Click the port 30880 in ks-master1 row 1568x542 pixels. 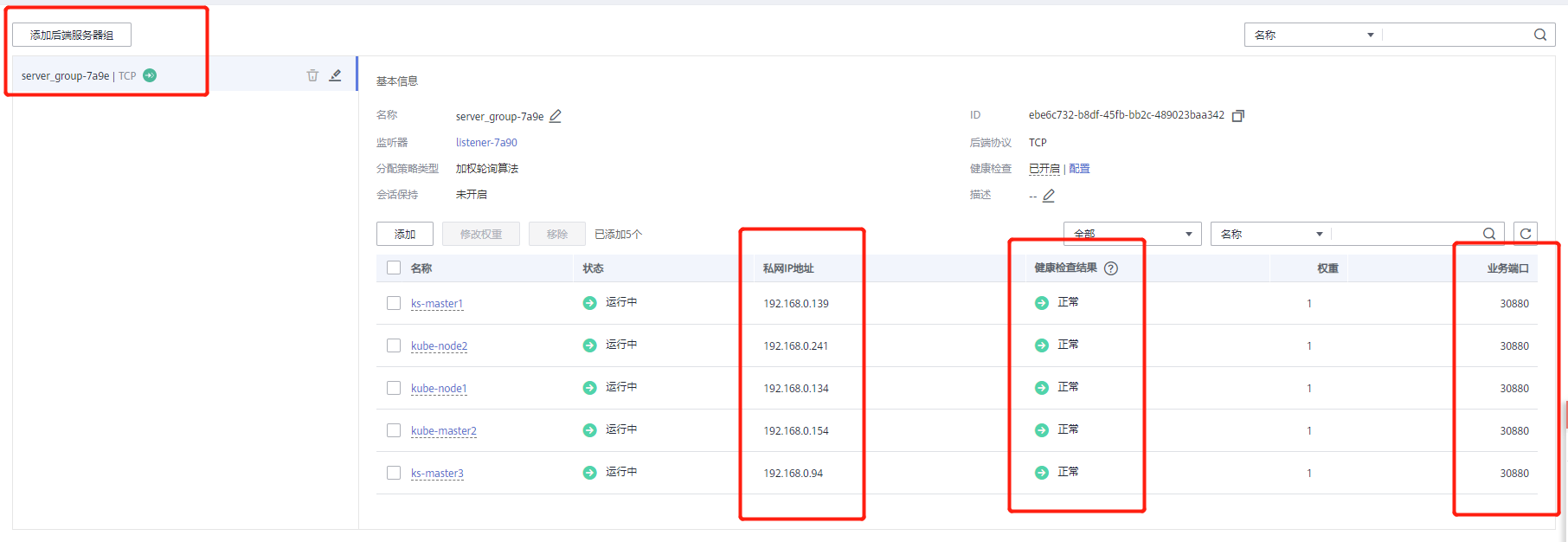pos(1514,304)
